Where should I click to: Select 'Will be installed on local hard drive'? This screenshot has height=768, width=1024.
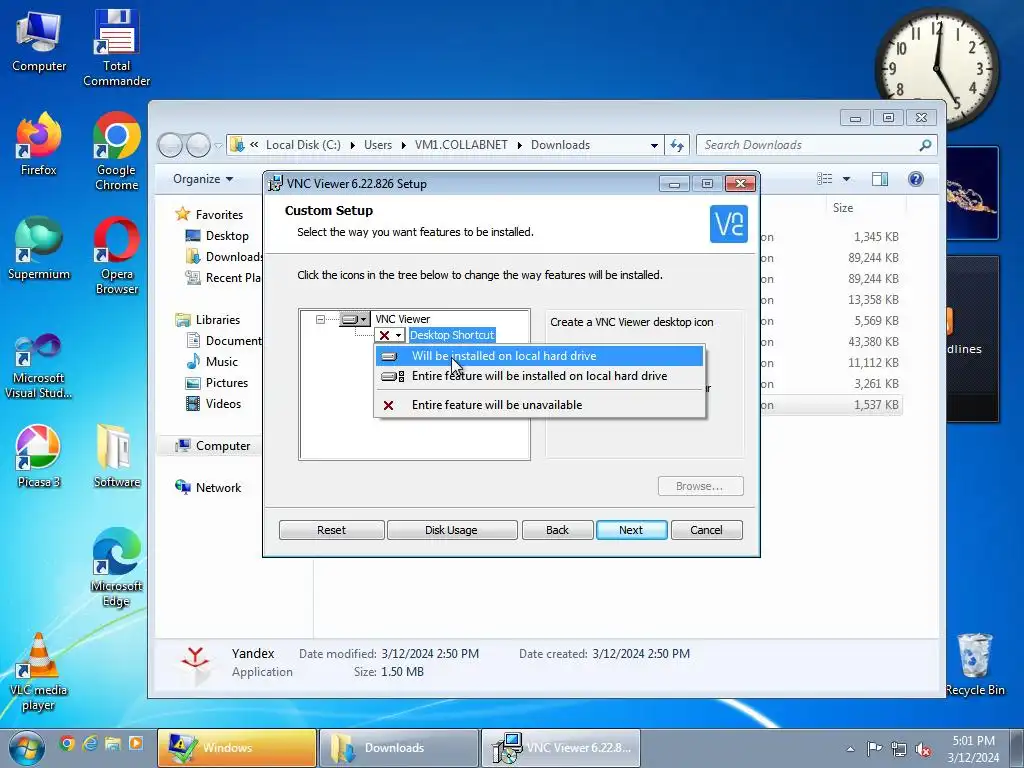[539, 356]
